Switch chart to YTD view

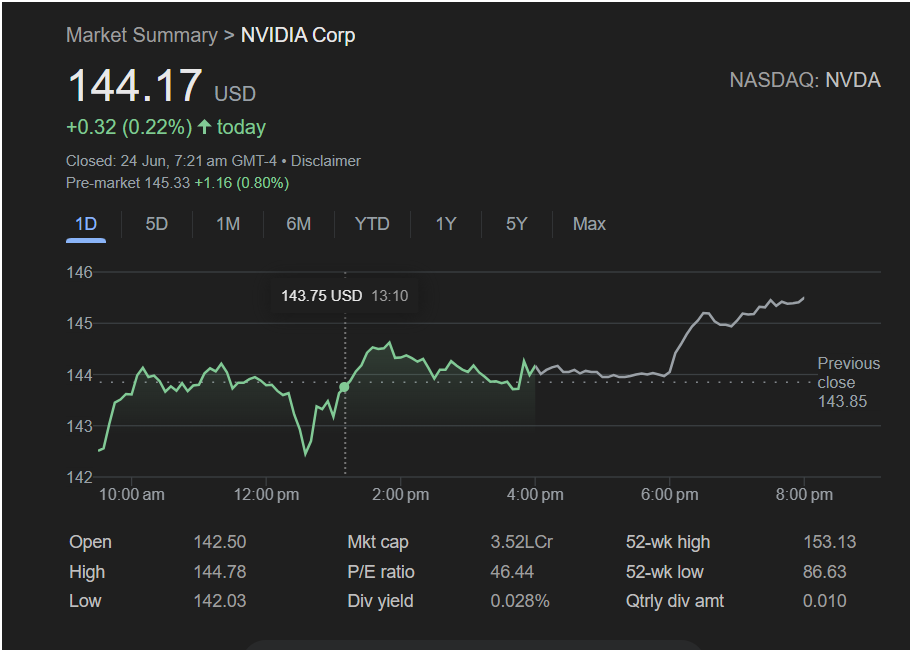[x=372, y=224]
